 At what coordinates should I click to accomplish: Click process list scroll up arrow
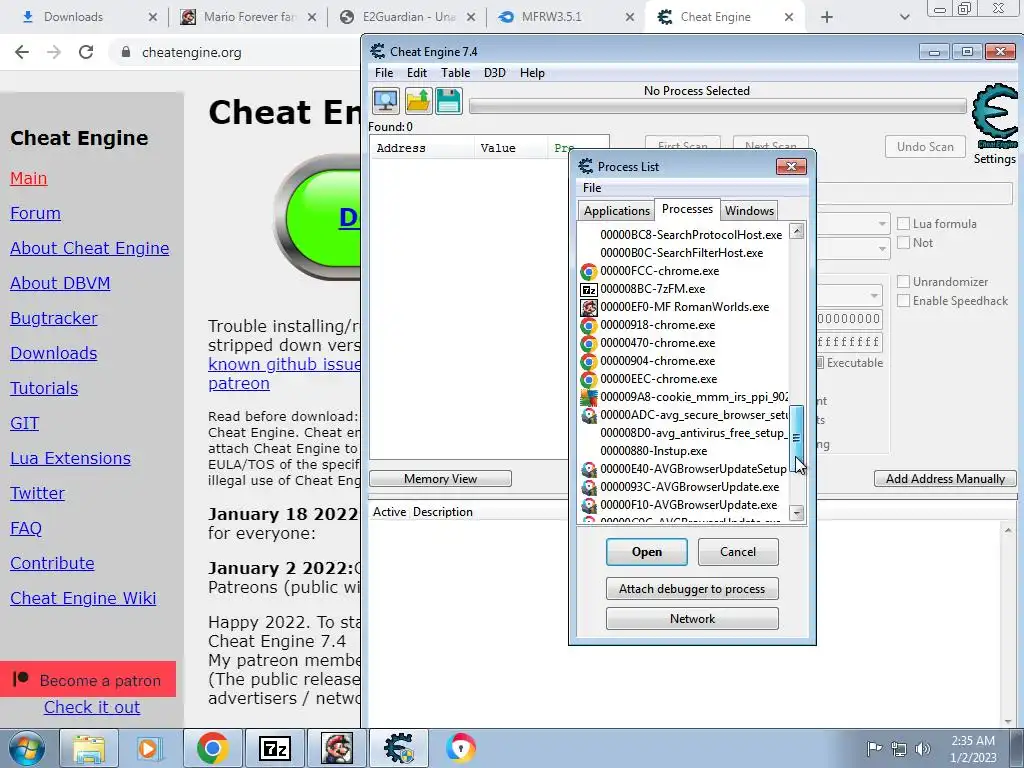796,231
